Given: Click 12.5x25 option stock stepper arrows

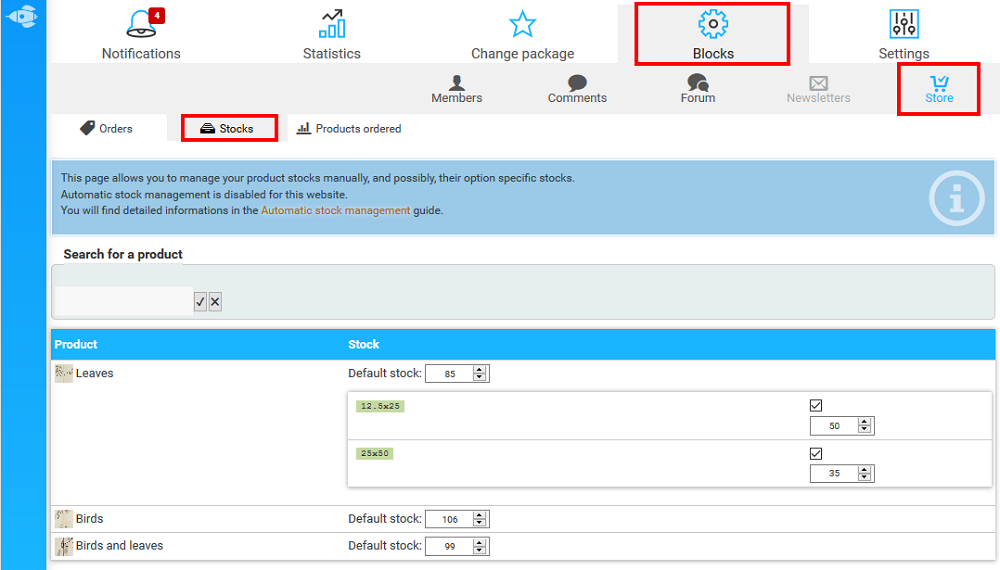Looking at the screenshot, I should (x=864, y=426).
